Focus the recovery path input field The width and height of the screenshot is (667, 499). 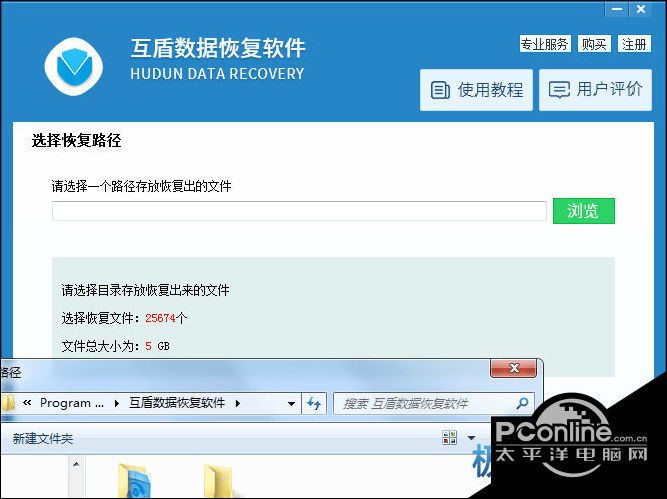coord(299,211)
